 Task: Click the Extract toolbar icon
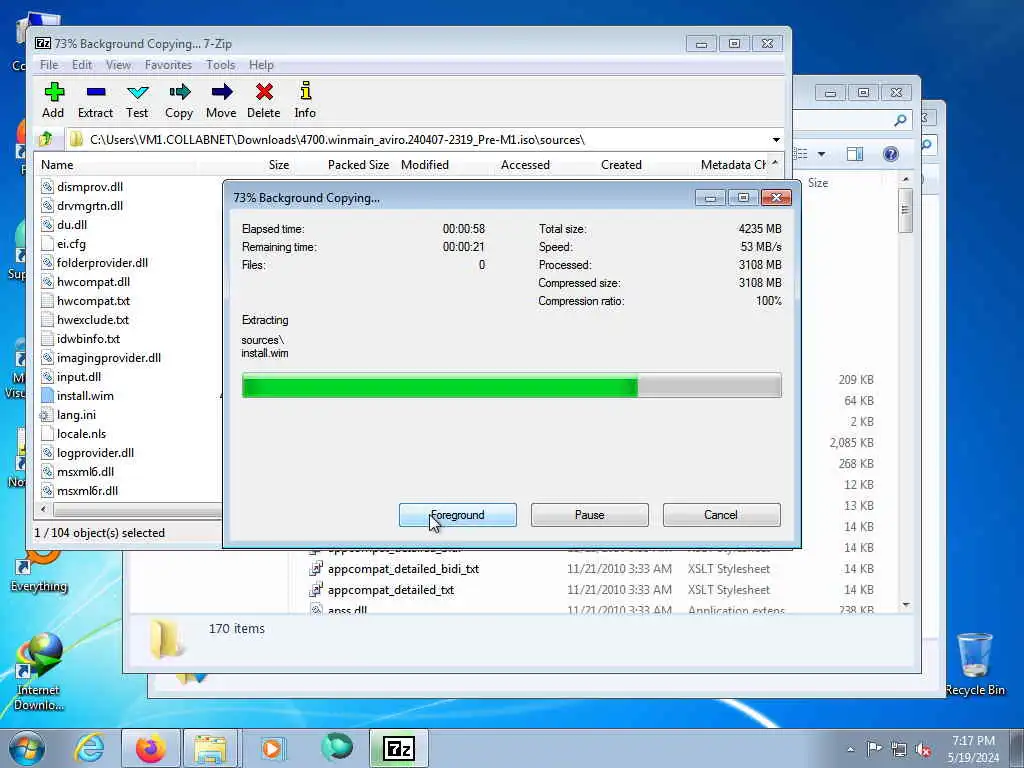coord(95,100)
